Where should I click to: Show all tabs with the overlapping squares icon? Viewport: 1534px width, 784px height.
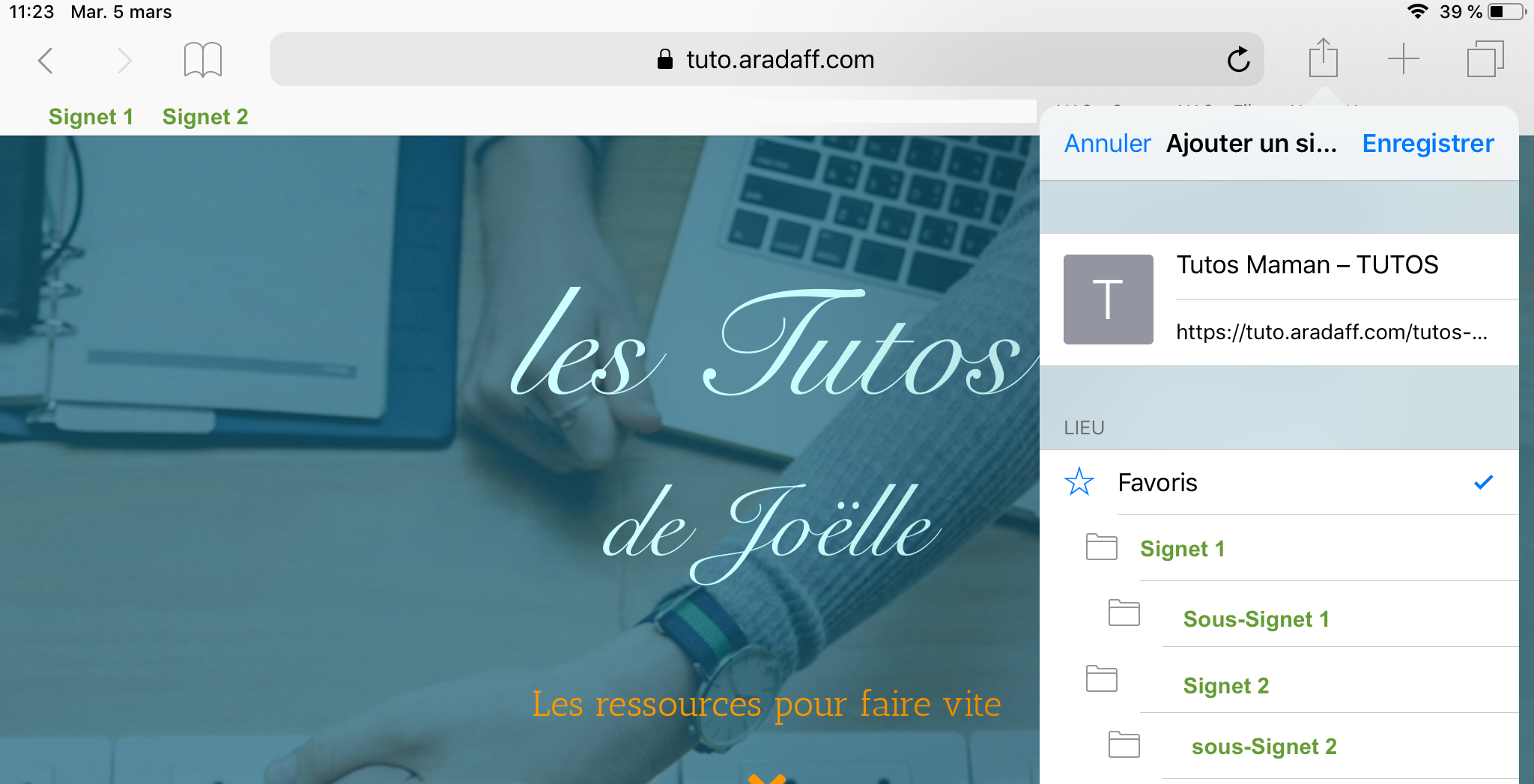tap(1485, 59)
